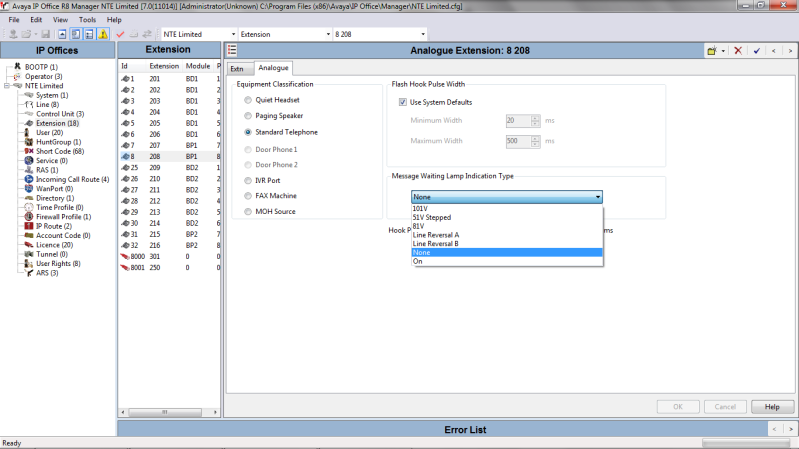Go to previous record with left arrow
The width and height of the screenshot is (799, 449).
tap(774, 50)
